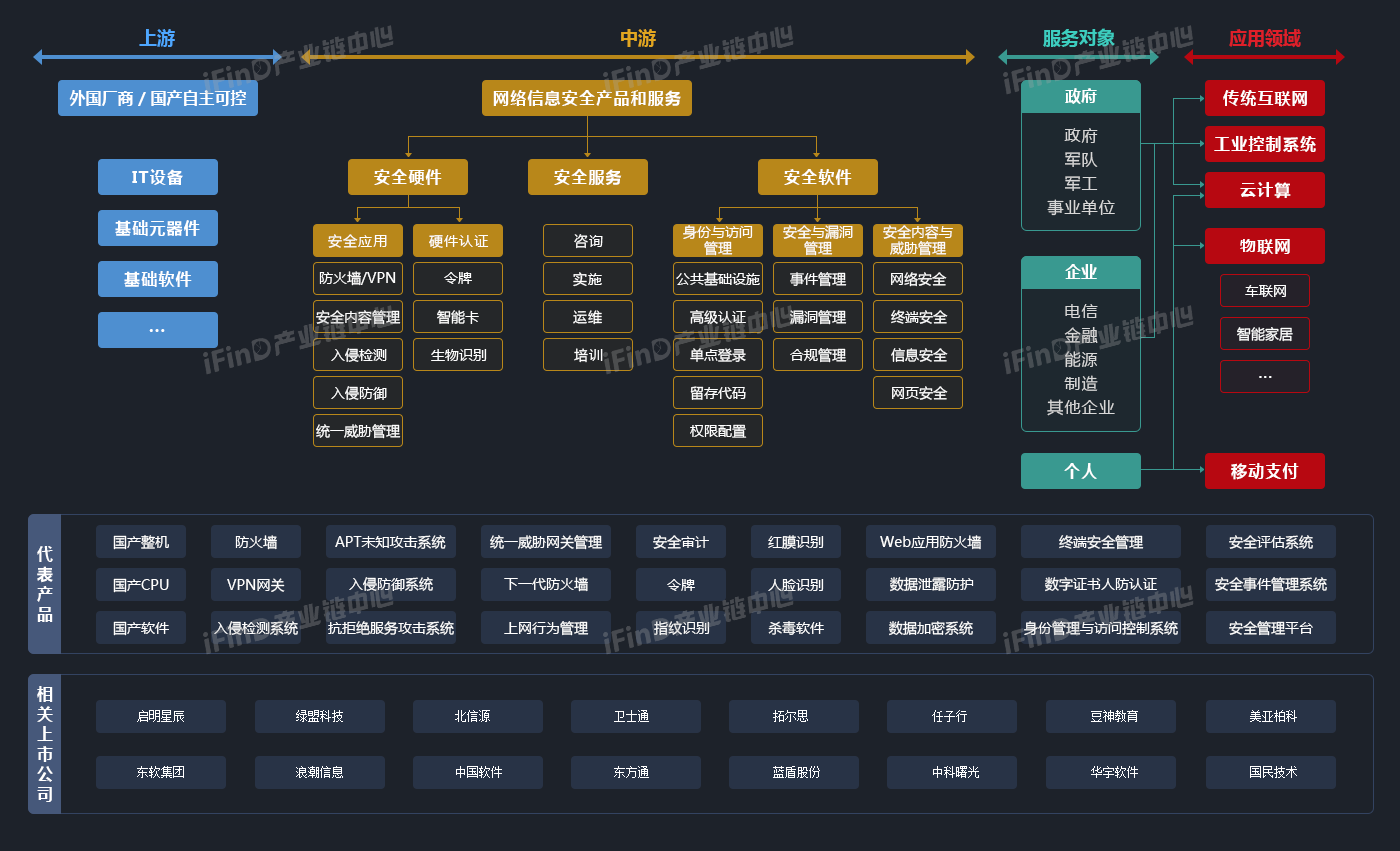Select the 安全硬件 category box
This screenshot has height=851, width=1400.
click(x=407, y=176)
